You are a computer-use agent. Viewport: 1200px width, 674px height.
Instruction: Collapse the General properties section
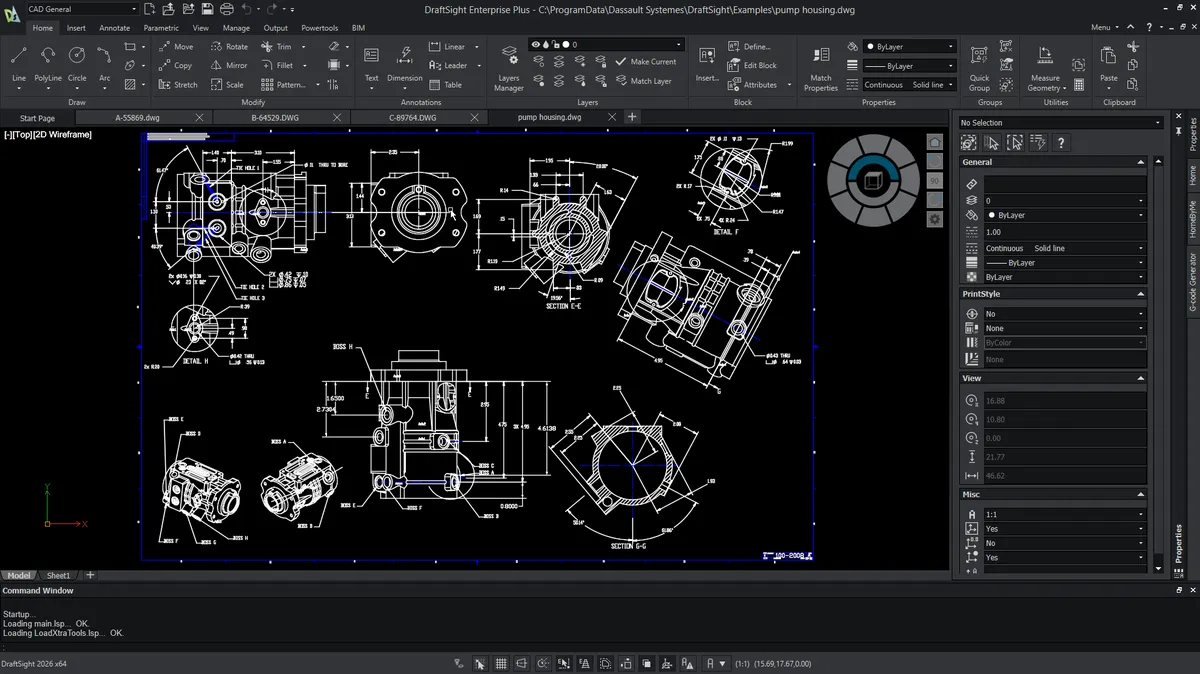pyautogui.click(x=1140, y=162)
